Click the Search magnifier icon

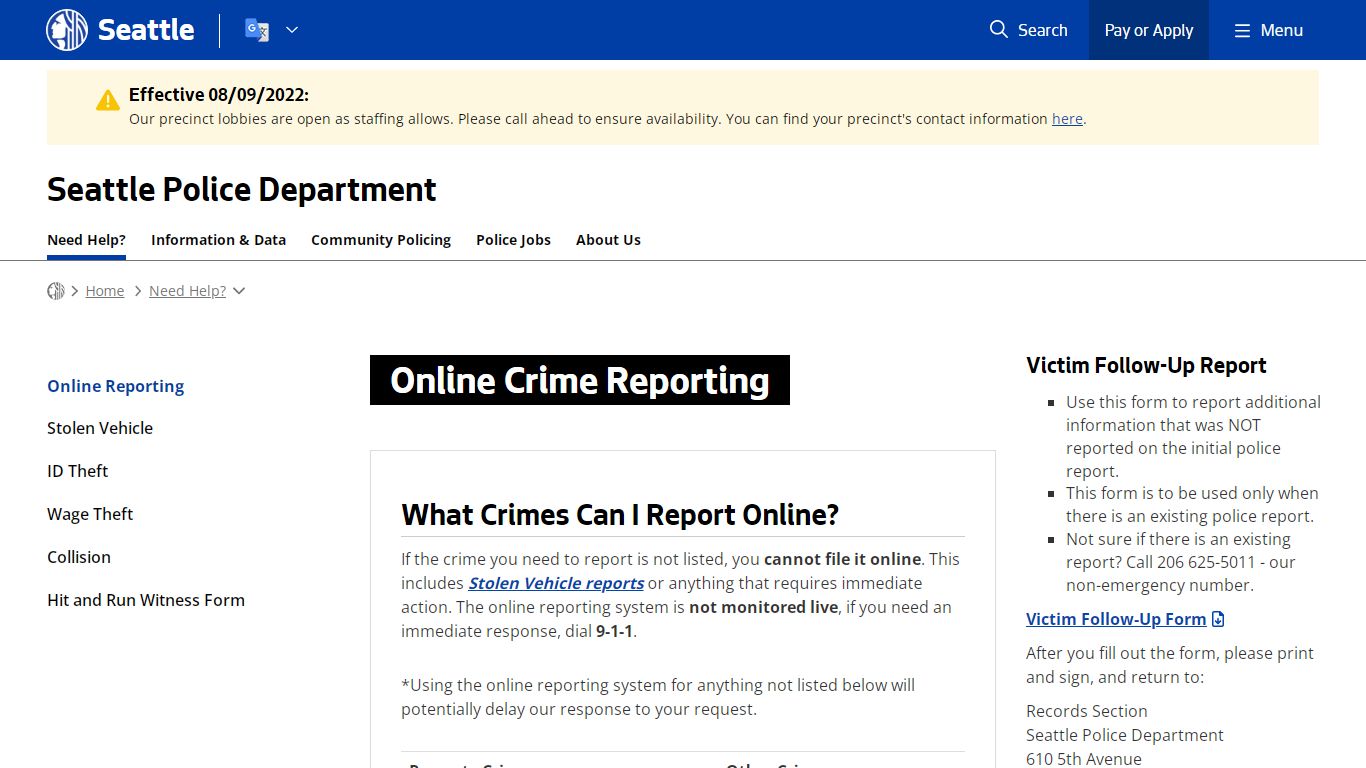(998, 30)
